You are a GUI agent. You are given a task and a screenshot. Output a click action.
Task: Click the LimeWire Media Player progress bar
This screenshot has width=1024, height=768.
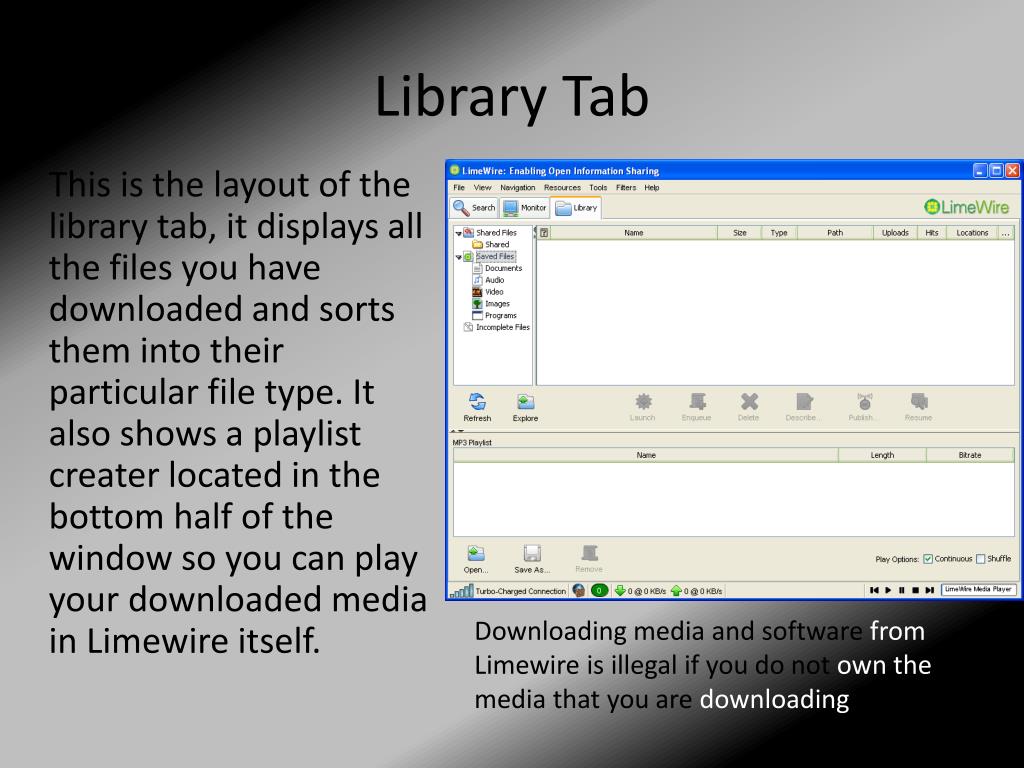[x=979, y=590]
